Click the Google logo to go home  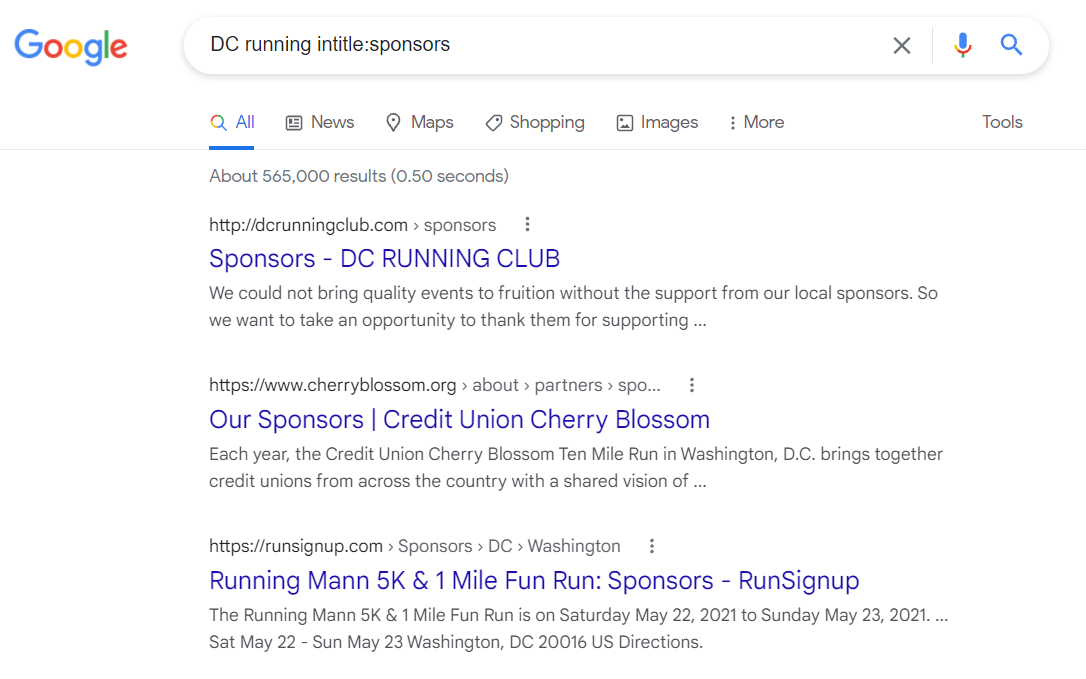pyautogui.click(x=70, y=46)
